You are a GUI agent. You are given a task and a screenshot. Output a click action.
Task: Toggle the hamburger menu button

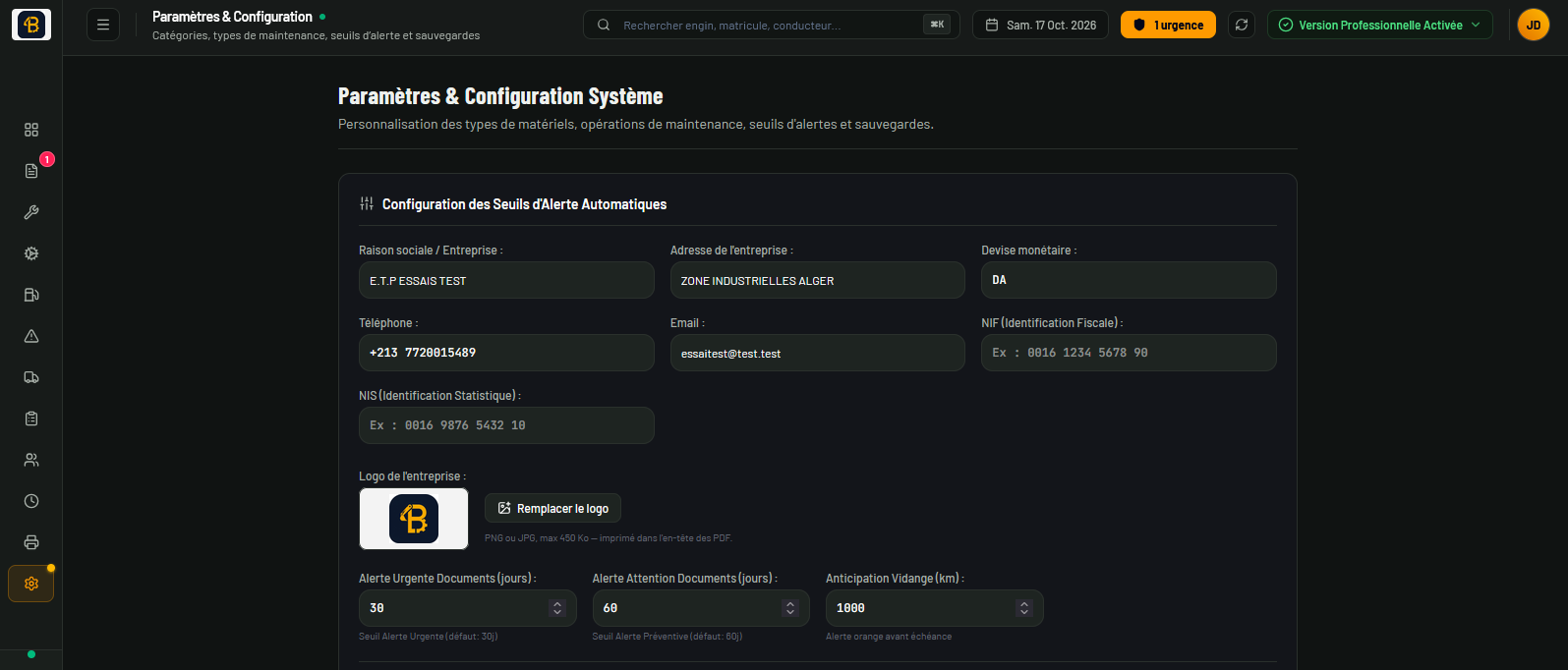click(103, 25)
